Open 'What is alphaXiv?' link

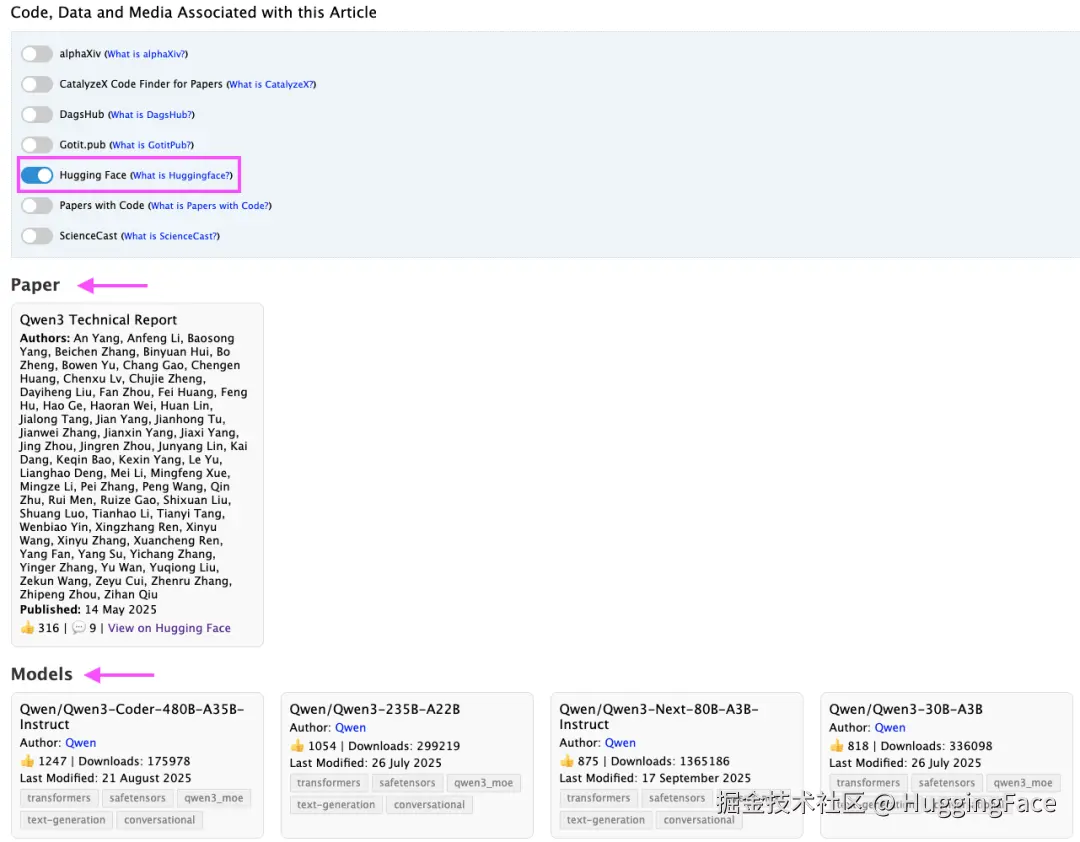146,54
